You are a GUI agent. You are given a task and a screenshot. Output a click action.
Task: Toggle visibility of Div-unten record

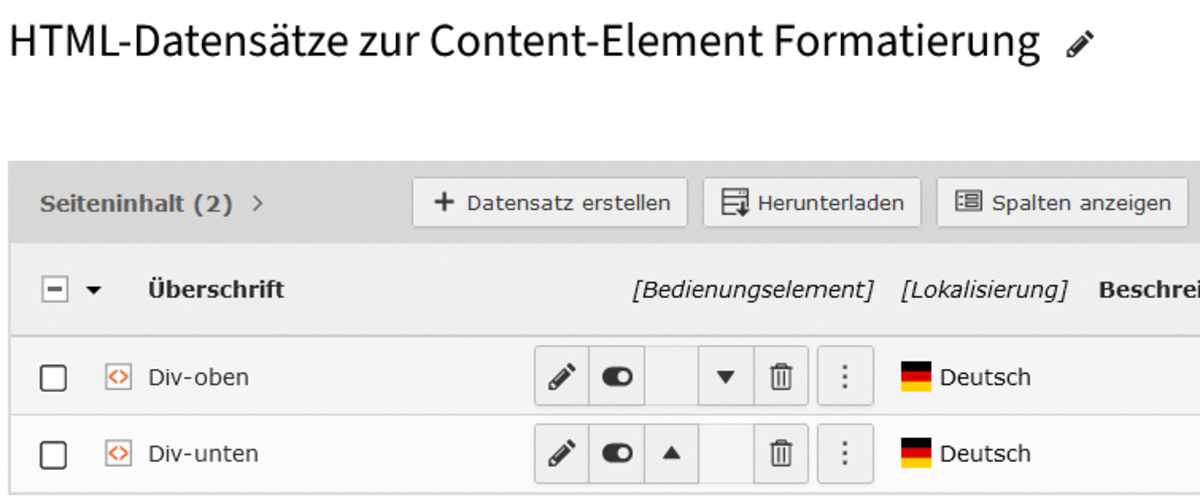point(617,453)
